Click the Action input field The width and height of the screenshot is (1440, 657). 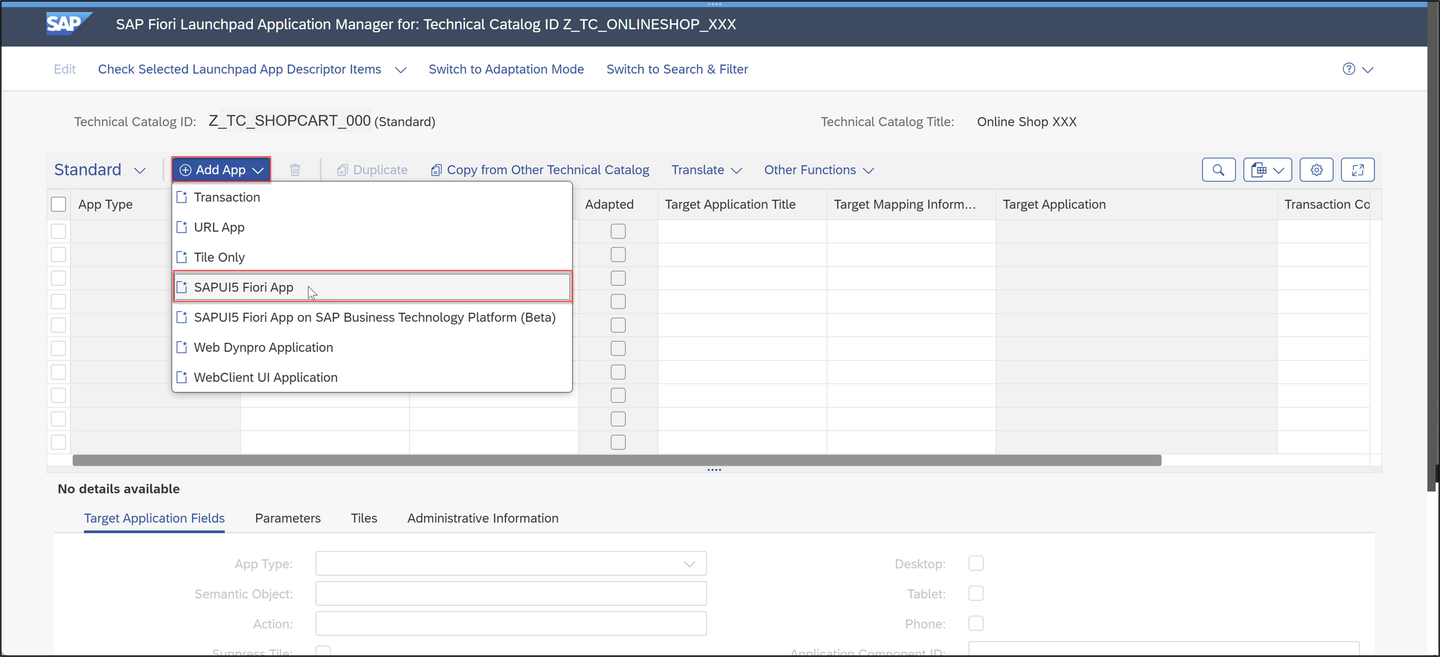click(511, 624)
